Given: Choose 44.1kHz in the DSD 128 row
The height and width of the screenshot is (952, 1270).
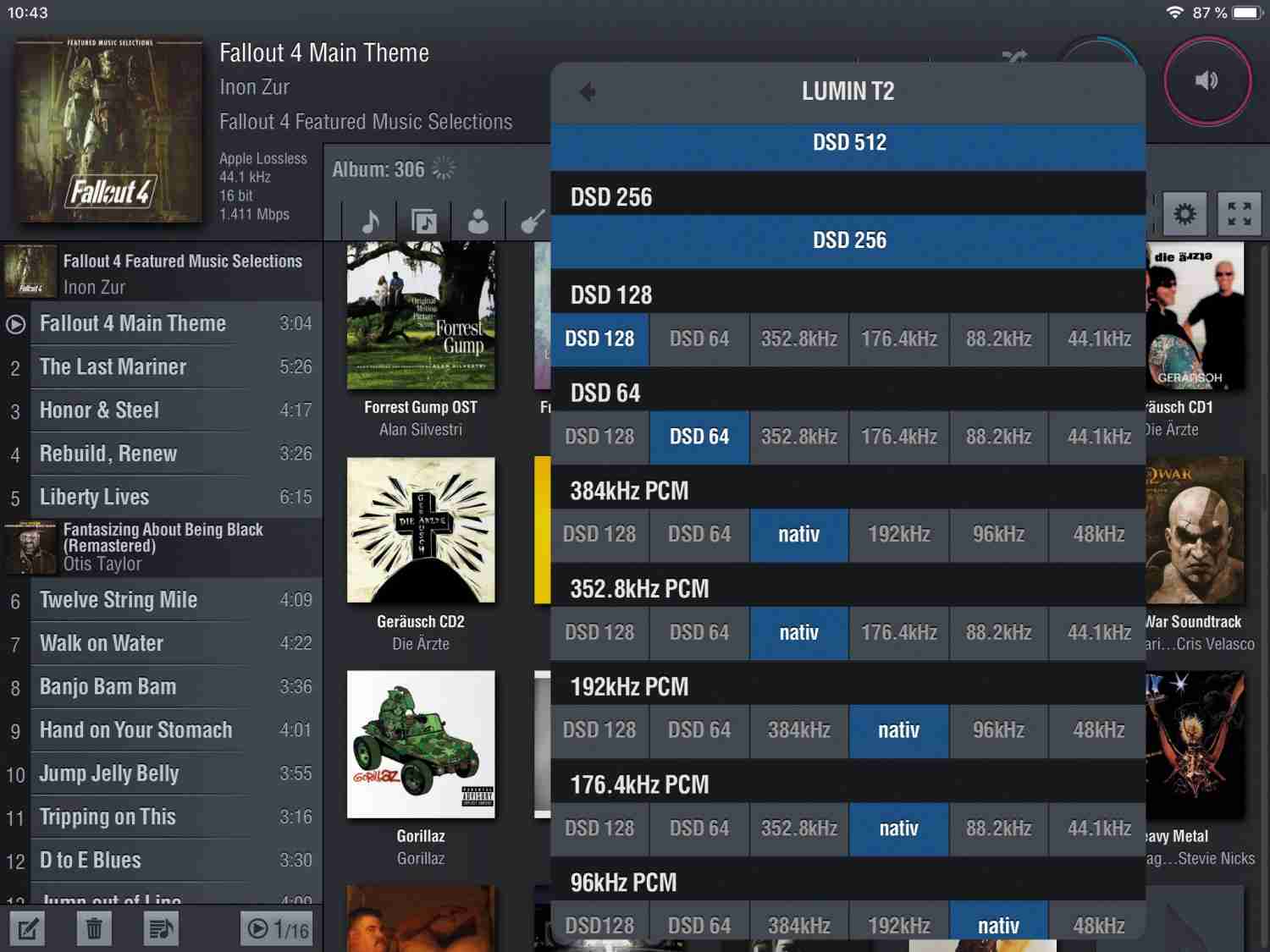Looking at the screenshot, I should point(1098,339).
